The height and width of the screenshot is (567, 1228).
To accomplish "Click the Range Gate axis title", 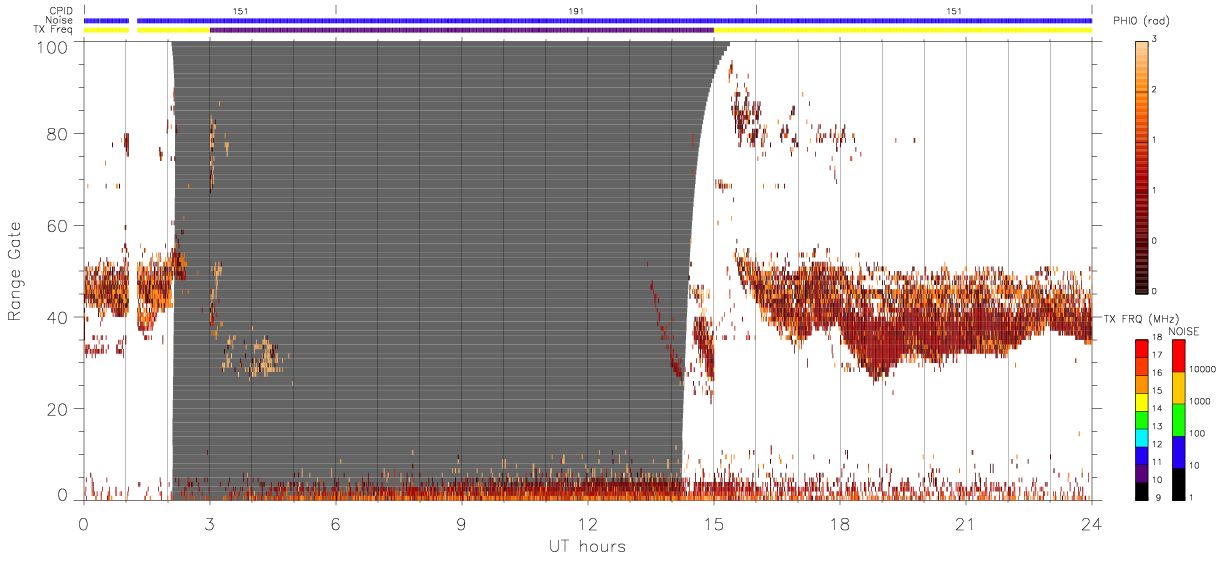I will [15, 272].
